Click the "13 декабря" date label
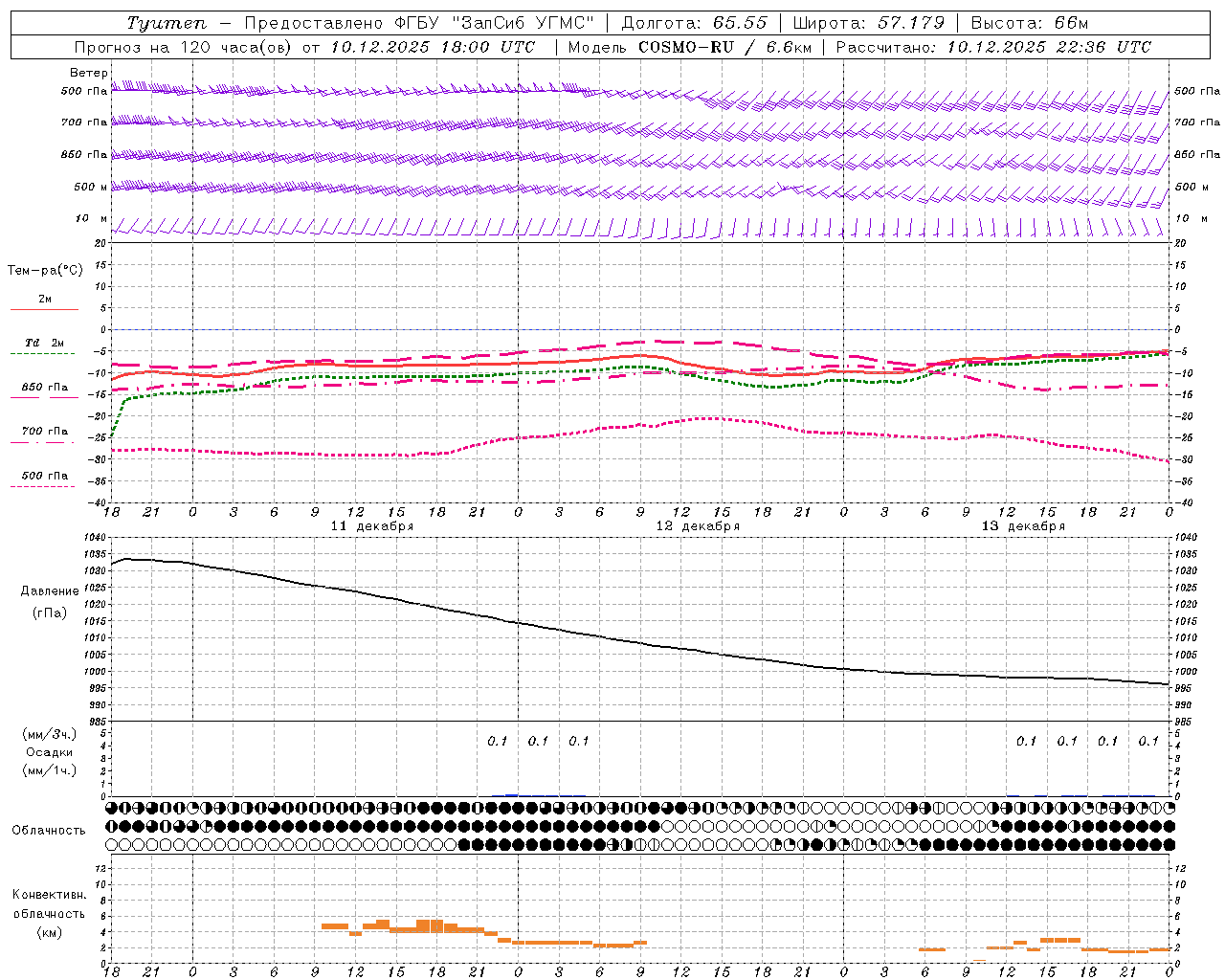 [1023, 526]
